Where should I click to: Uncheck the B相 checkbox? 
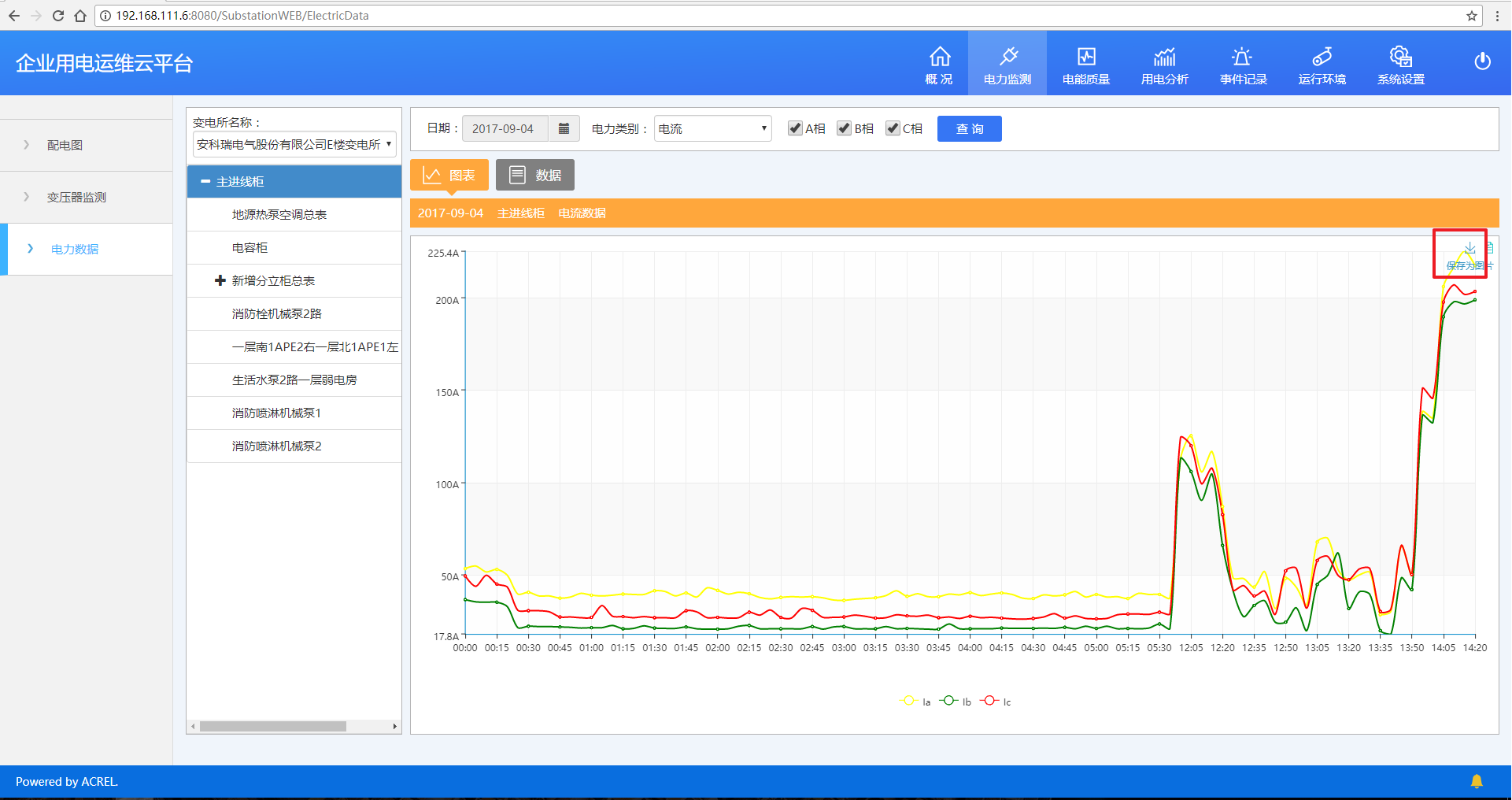844,128
